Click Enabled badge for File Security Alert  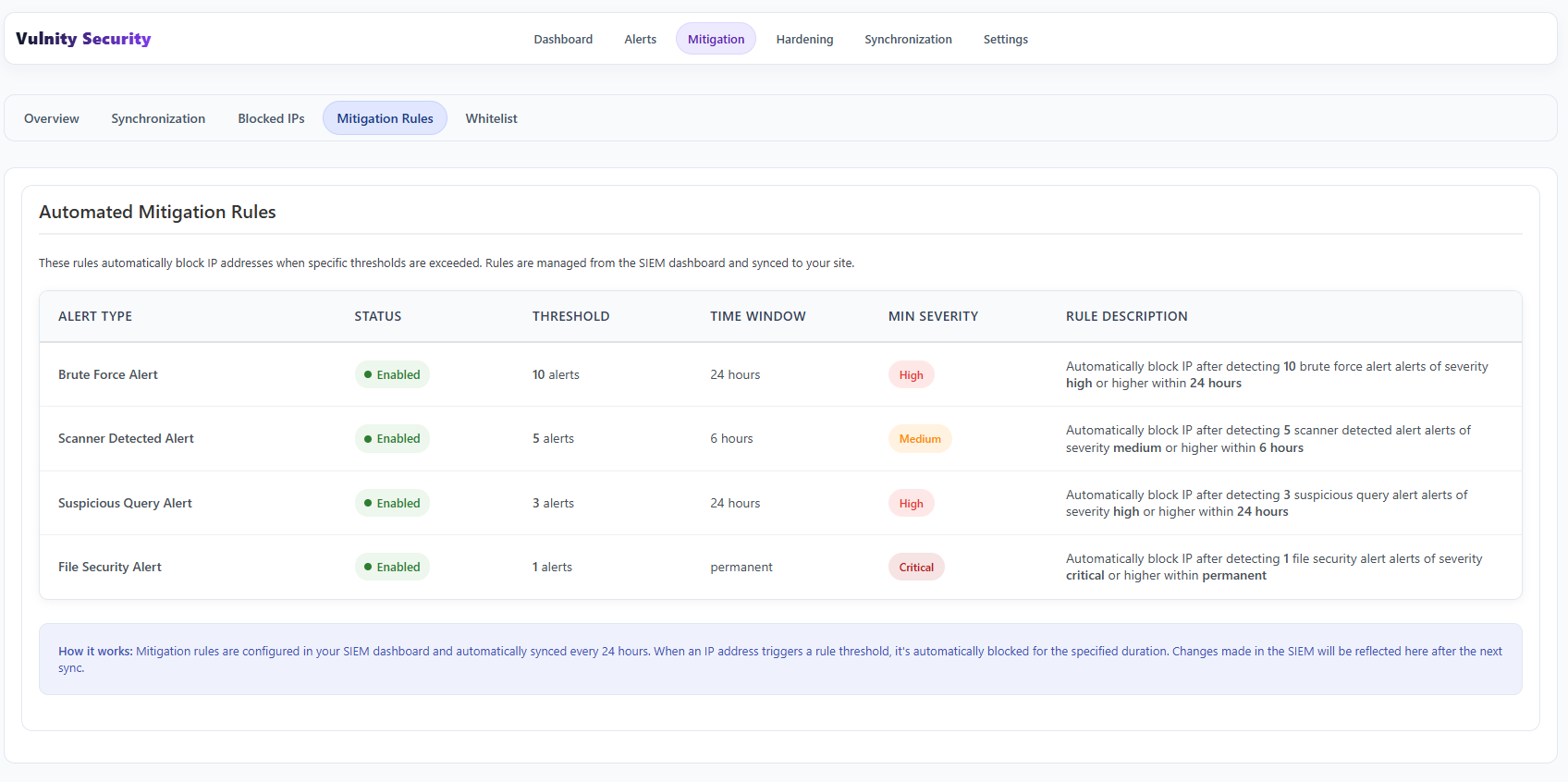click(392, 567)
